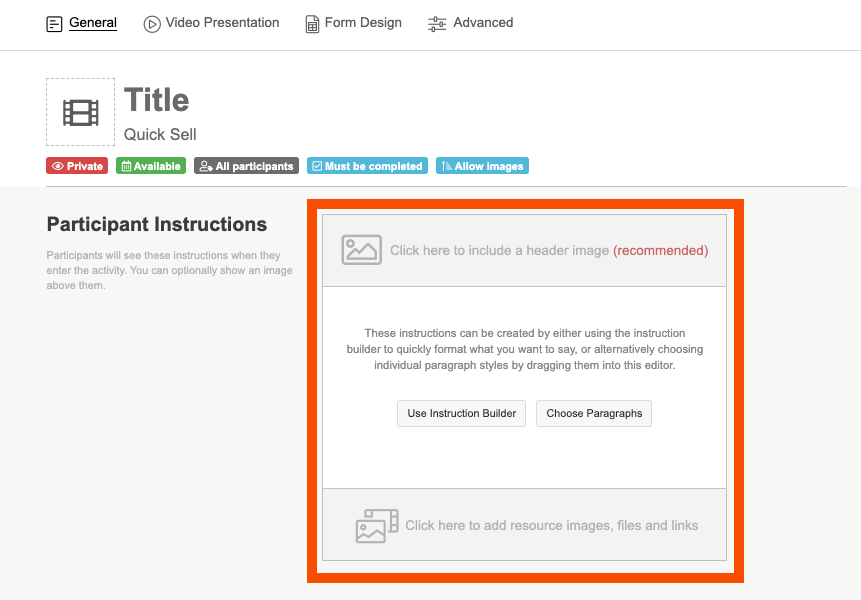Viewport: 861px width, 600px height.
Task: Click the Quick Sell subtitle text
Action: click(160, 134)
